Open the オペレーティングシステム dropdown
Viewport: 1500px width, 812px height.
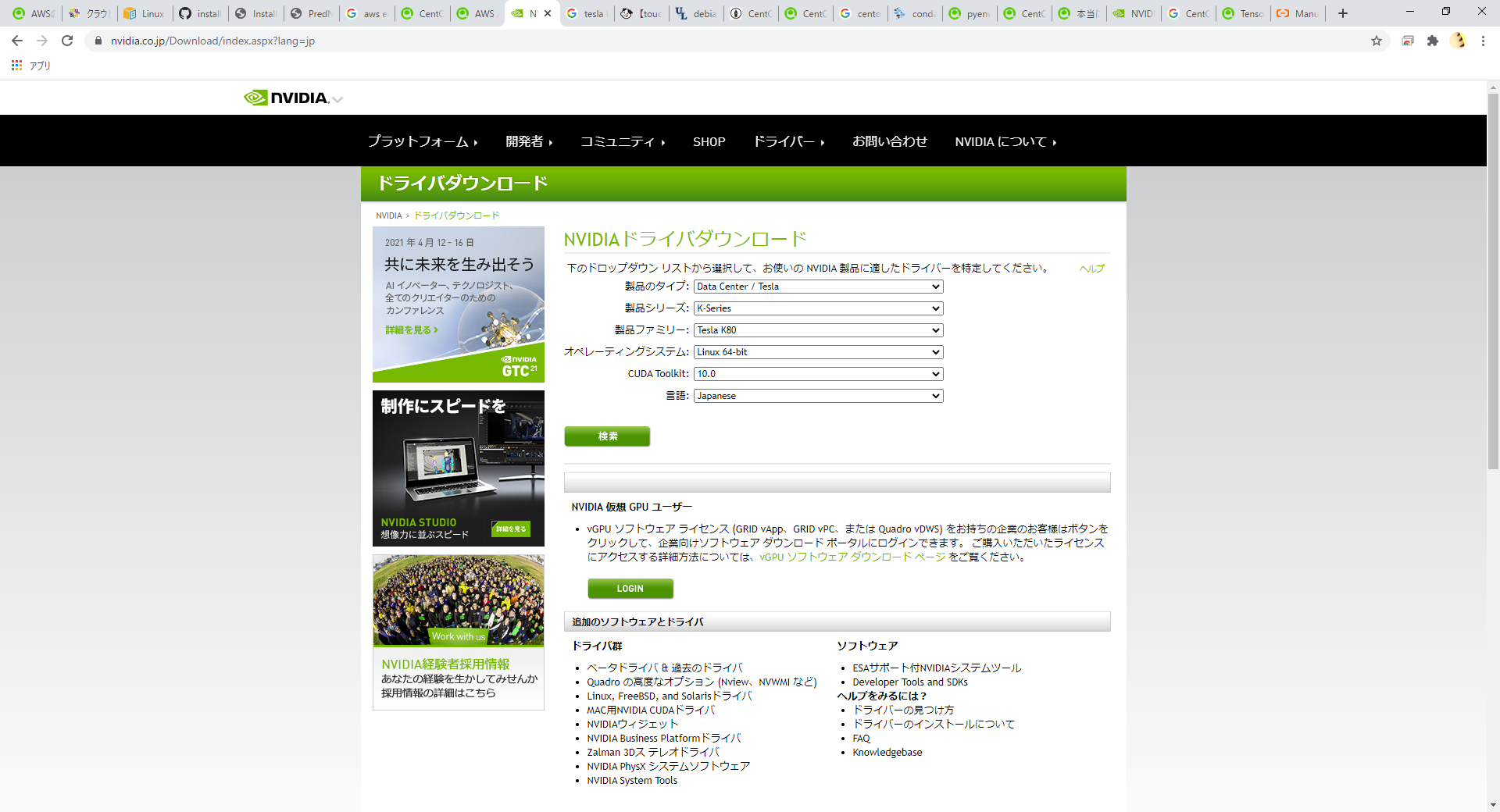pyautogui.click(x=818, y=352)
